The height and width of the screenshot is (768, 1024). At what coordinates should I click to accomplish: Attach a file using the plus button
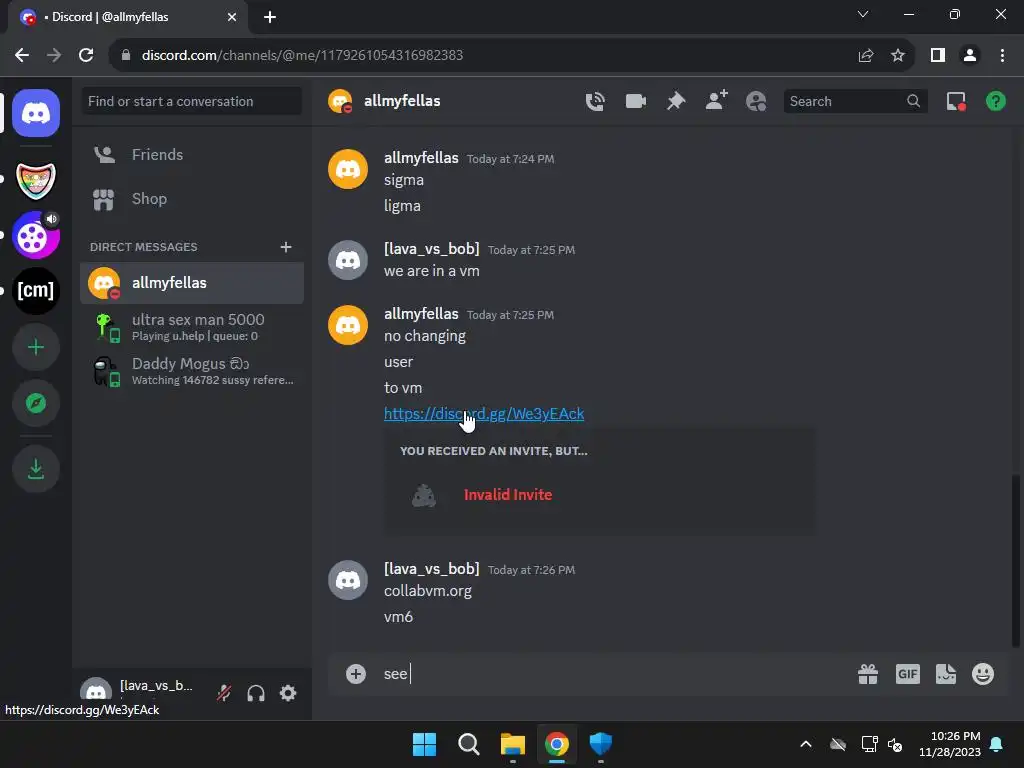coord(356,673)
